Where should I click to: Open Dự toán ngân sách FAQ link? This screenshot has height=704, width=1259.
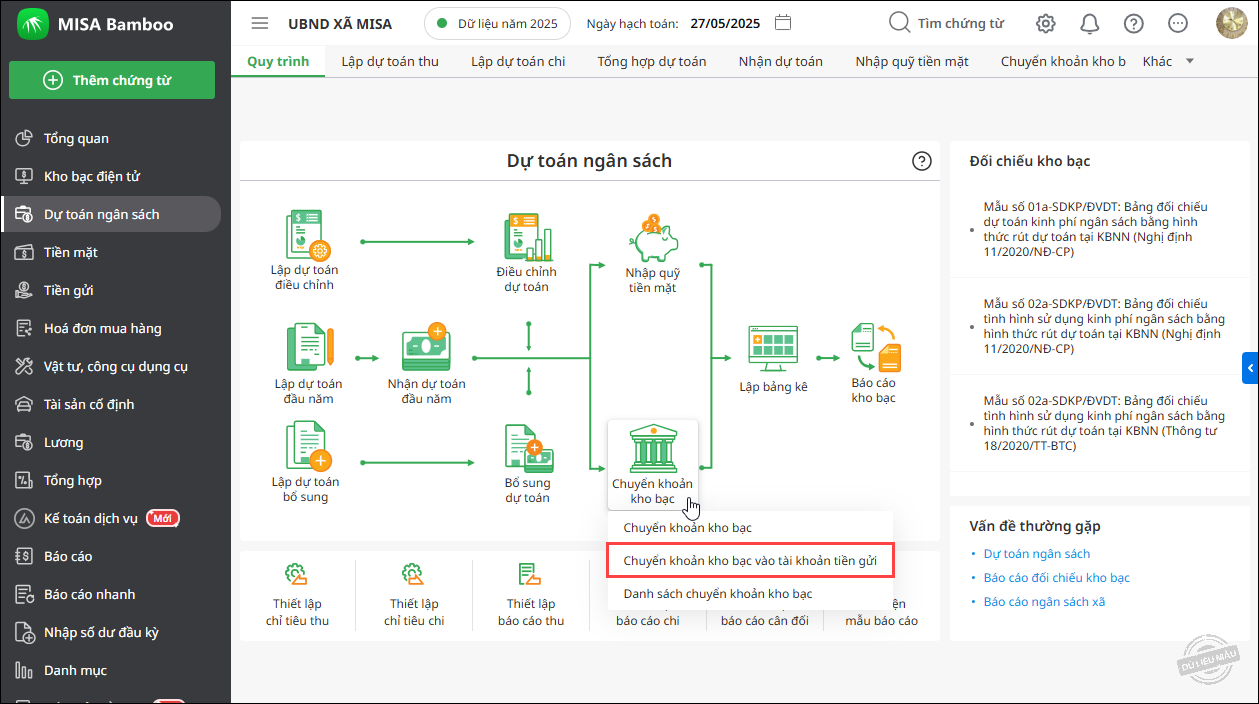pyautogui.click(x=1037, y=554)
